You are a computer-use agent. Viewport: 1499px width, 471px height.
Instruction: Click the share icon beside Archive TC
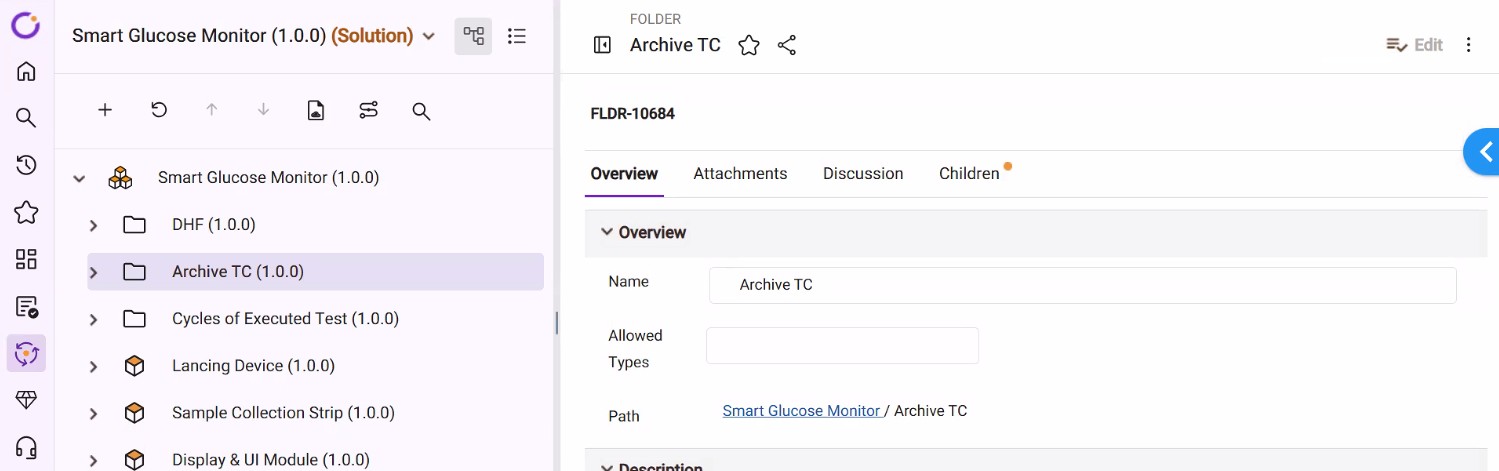pos(787,45)
